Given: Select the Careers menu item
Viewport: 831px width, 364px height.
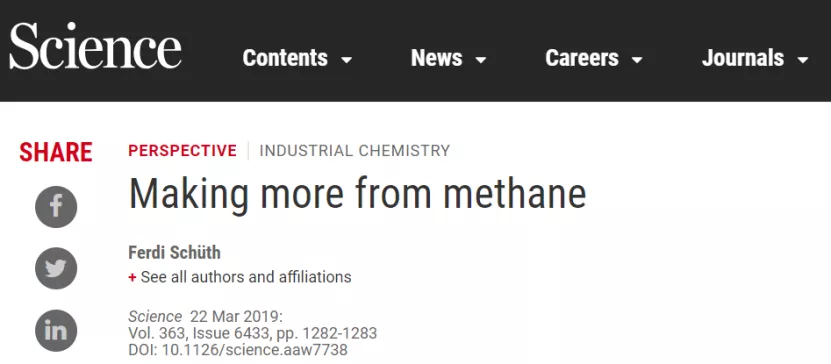Looking at the screenshot, I should coord(582,58).
